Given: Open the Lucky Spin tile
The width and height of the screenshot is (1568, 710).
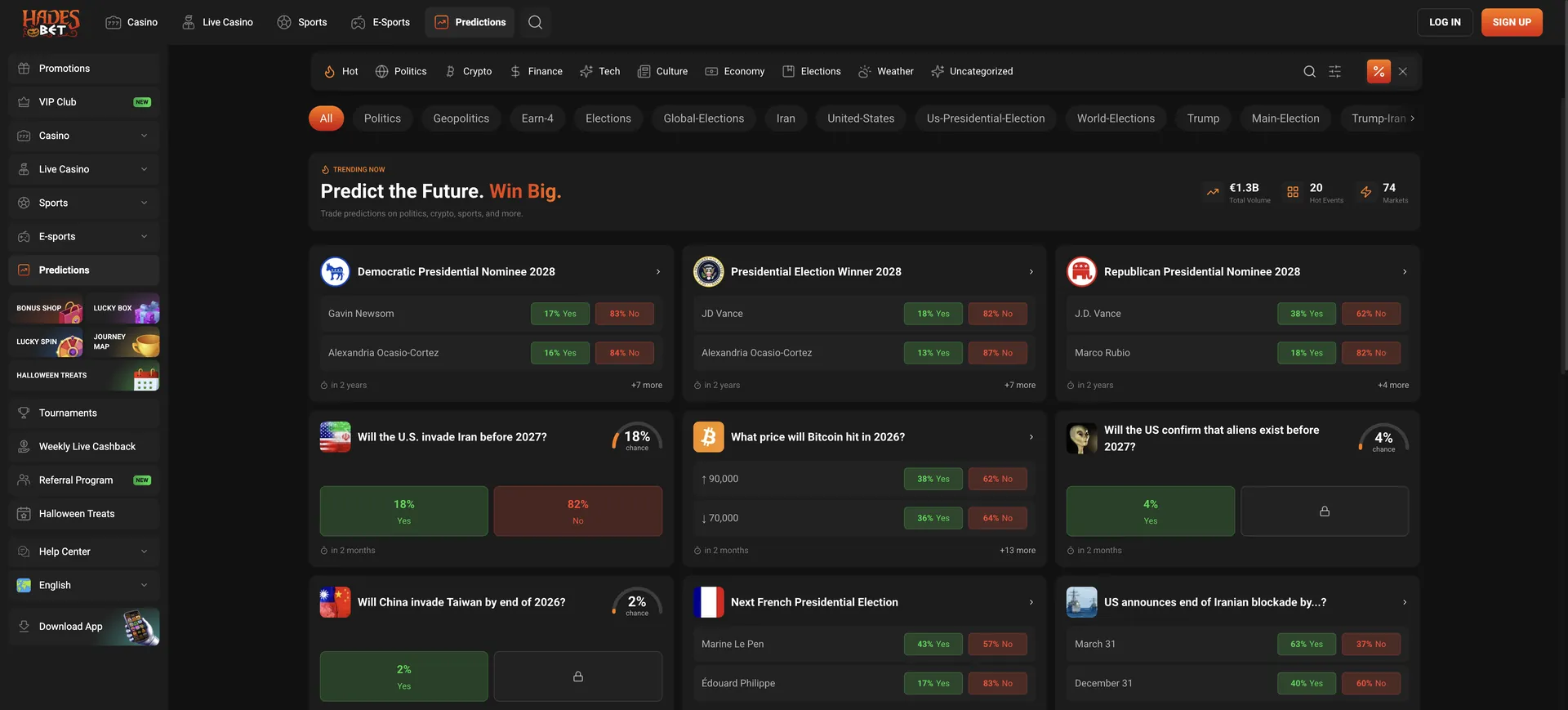Looking at the screenshot, I should [x=47, y=342].
